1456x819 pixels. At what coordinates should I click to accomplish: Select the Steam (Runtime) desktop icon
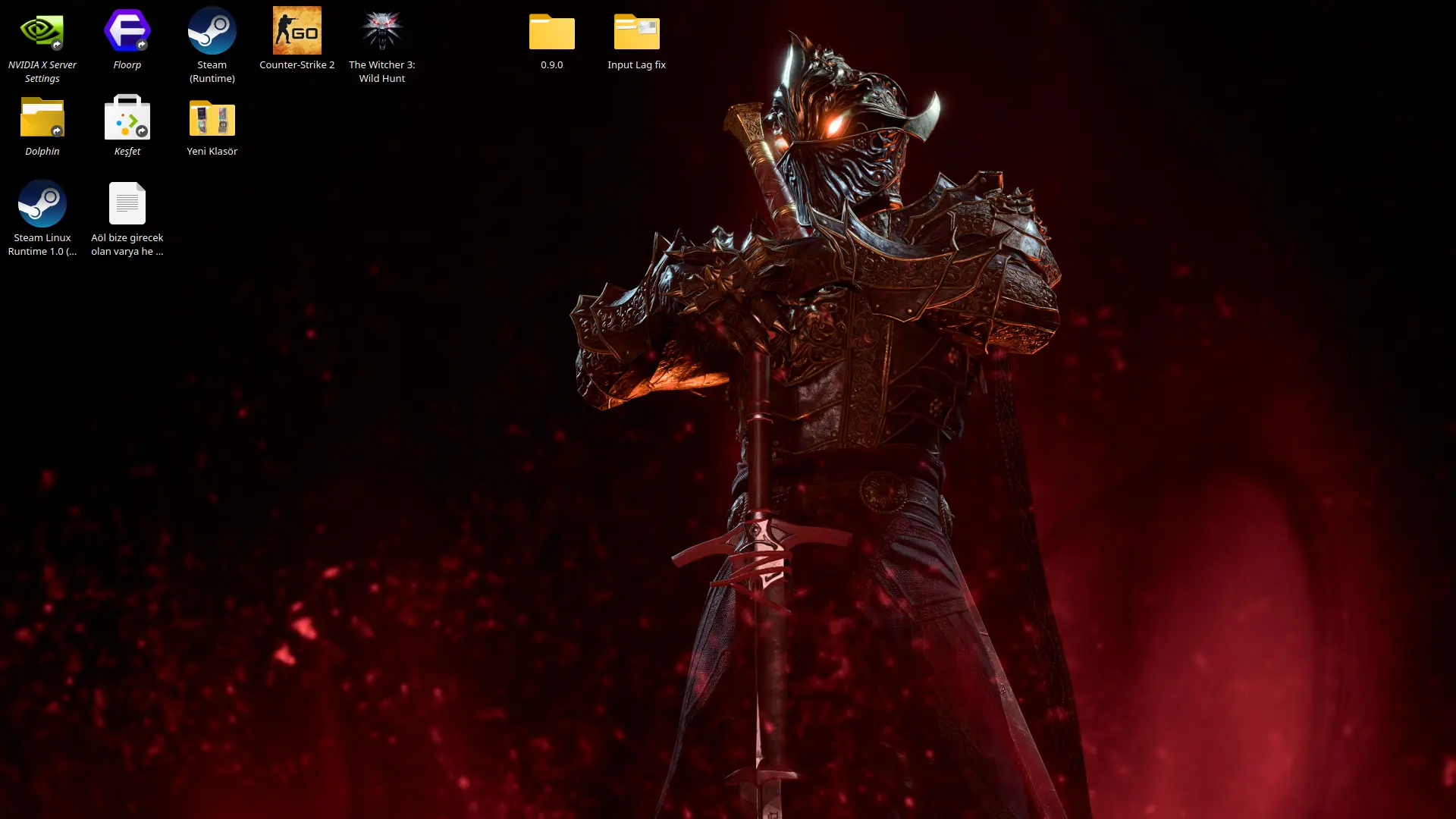(x=212, y=31)
